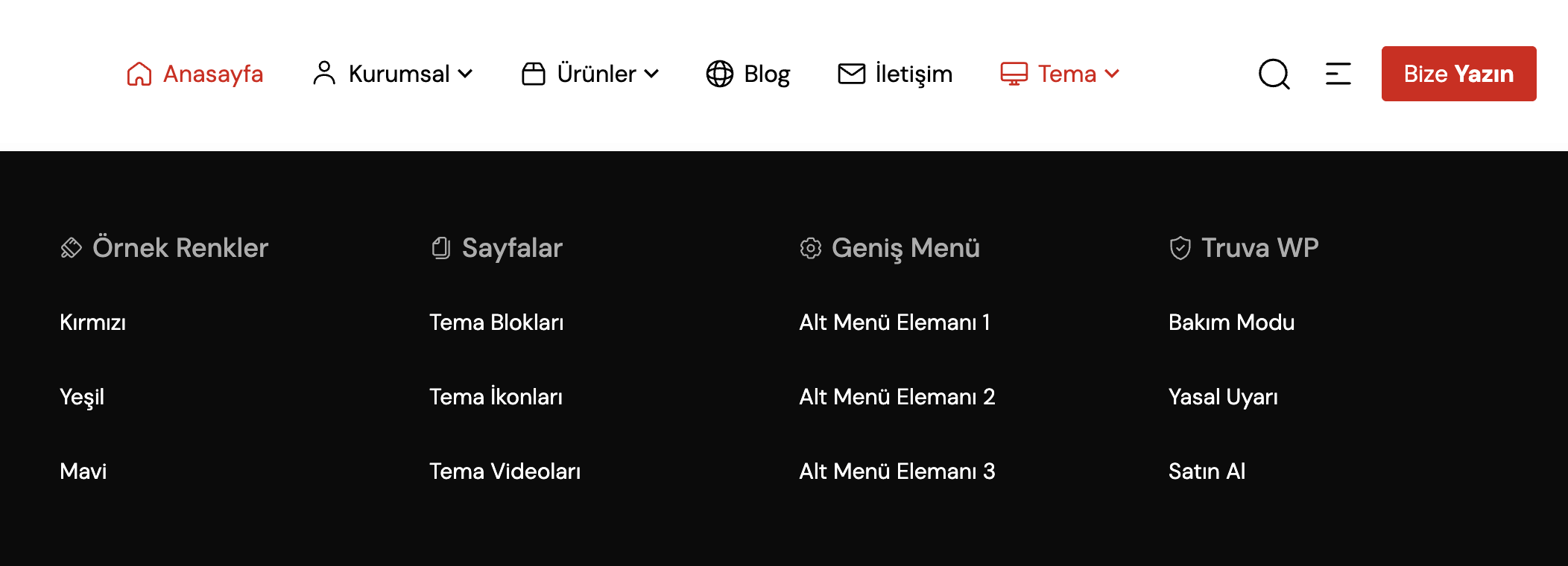Open the Tema Blokları link
1568x566 pixels.
pos(496,322)
